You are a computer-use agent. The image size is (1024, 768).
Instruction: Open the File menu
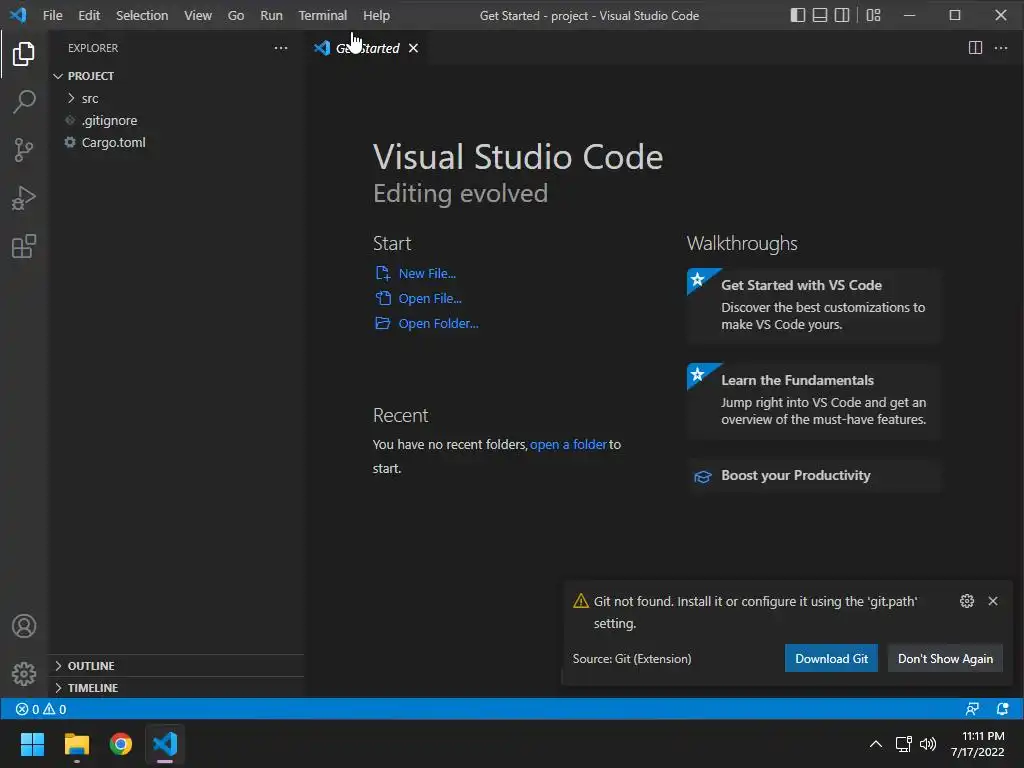52,15
